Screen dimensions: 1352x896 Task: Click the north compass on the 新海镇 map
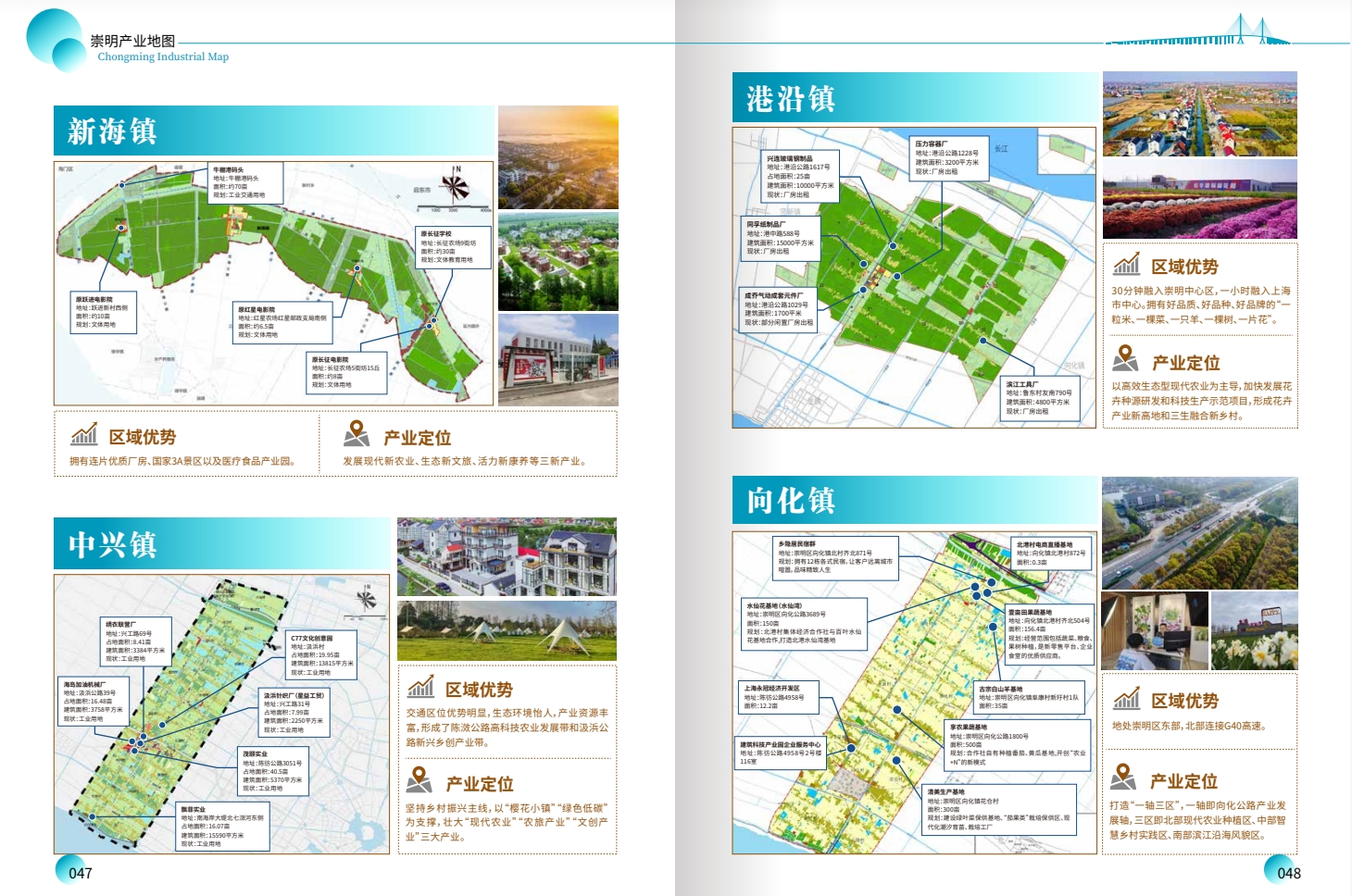pos(455,185)
